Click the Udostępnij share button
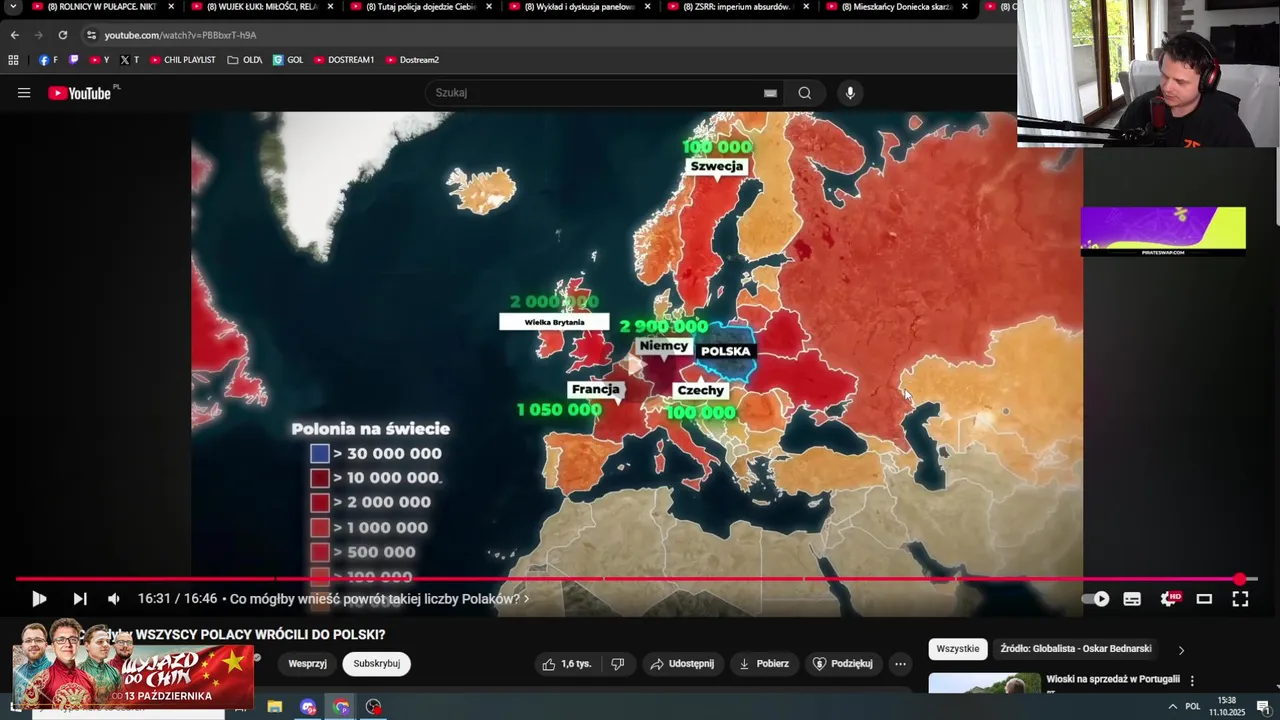The image size is (1280, 720). pyautogui.click(x=682, y=664)
